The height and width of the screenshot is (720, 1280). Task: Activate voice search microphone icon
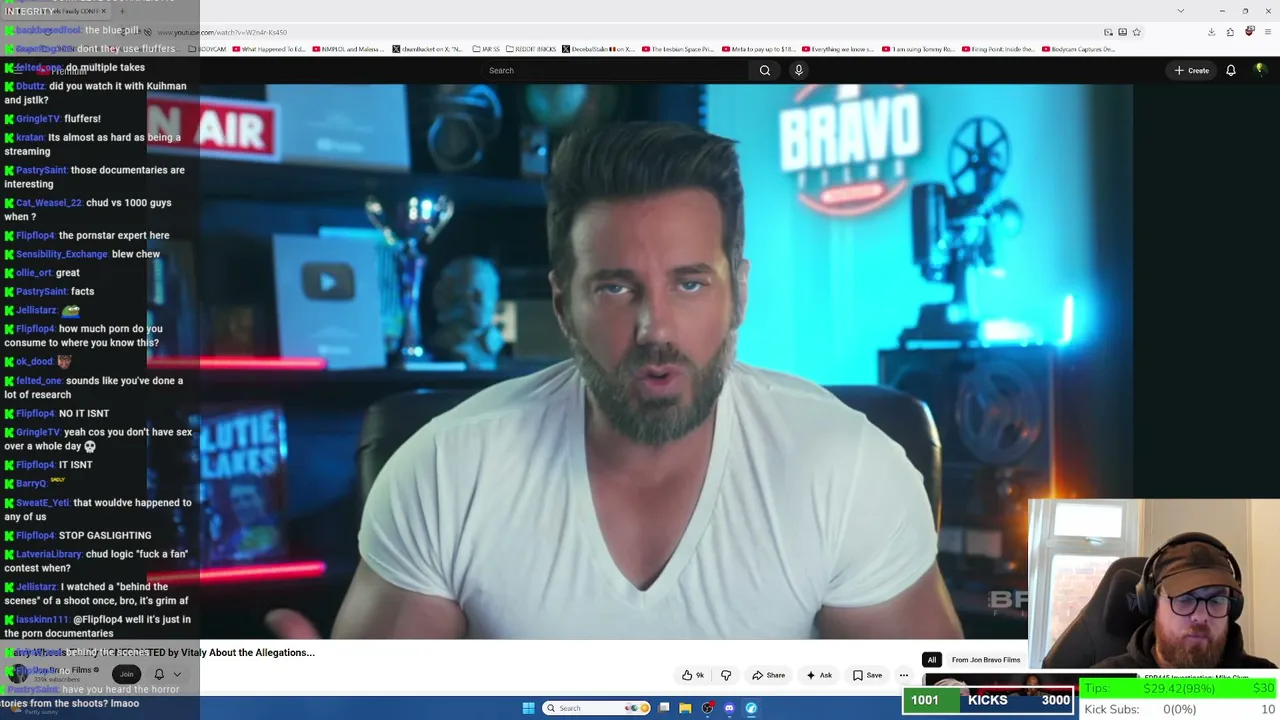pos(798,70)
